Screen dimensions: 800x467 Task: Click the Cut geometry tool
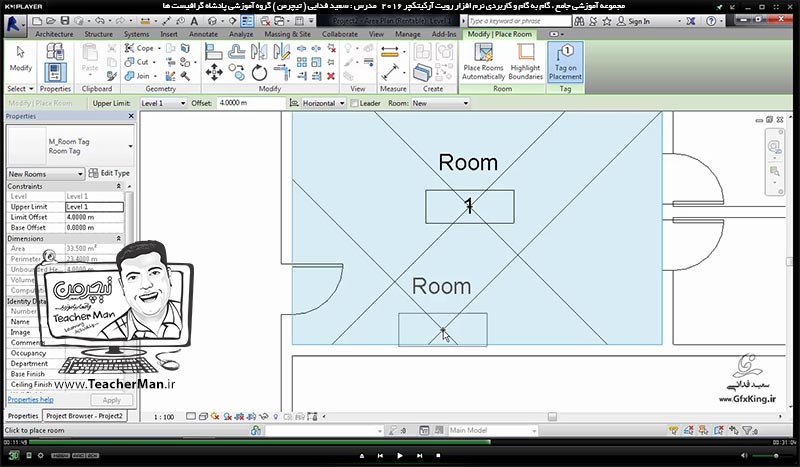tap(137, 62)
